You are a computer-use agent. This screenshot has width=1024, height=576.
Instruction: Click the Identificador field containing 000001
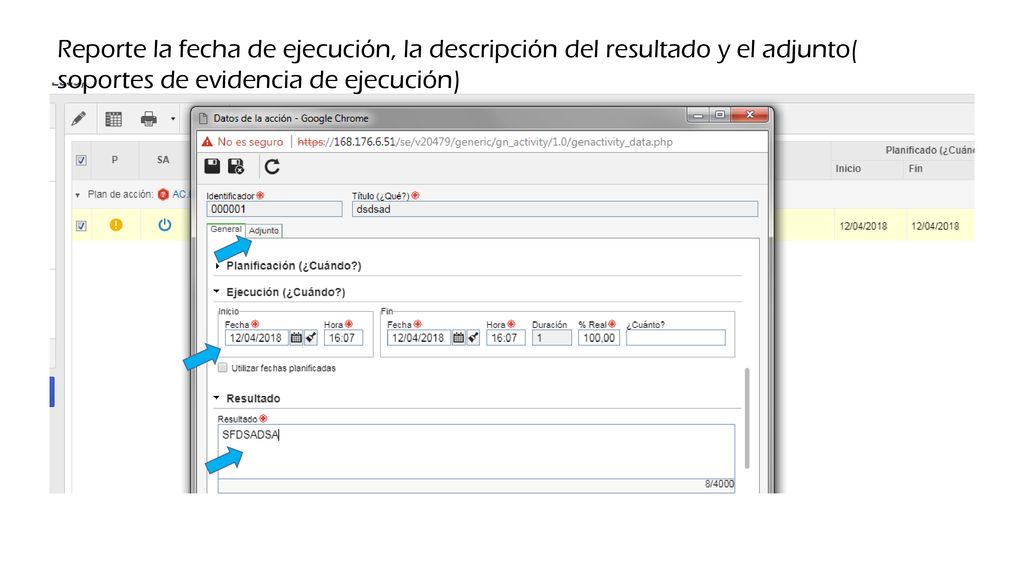point(274,209)
